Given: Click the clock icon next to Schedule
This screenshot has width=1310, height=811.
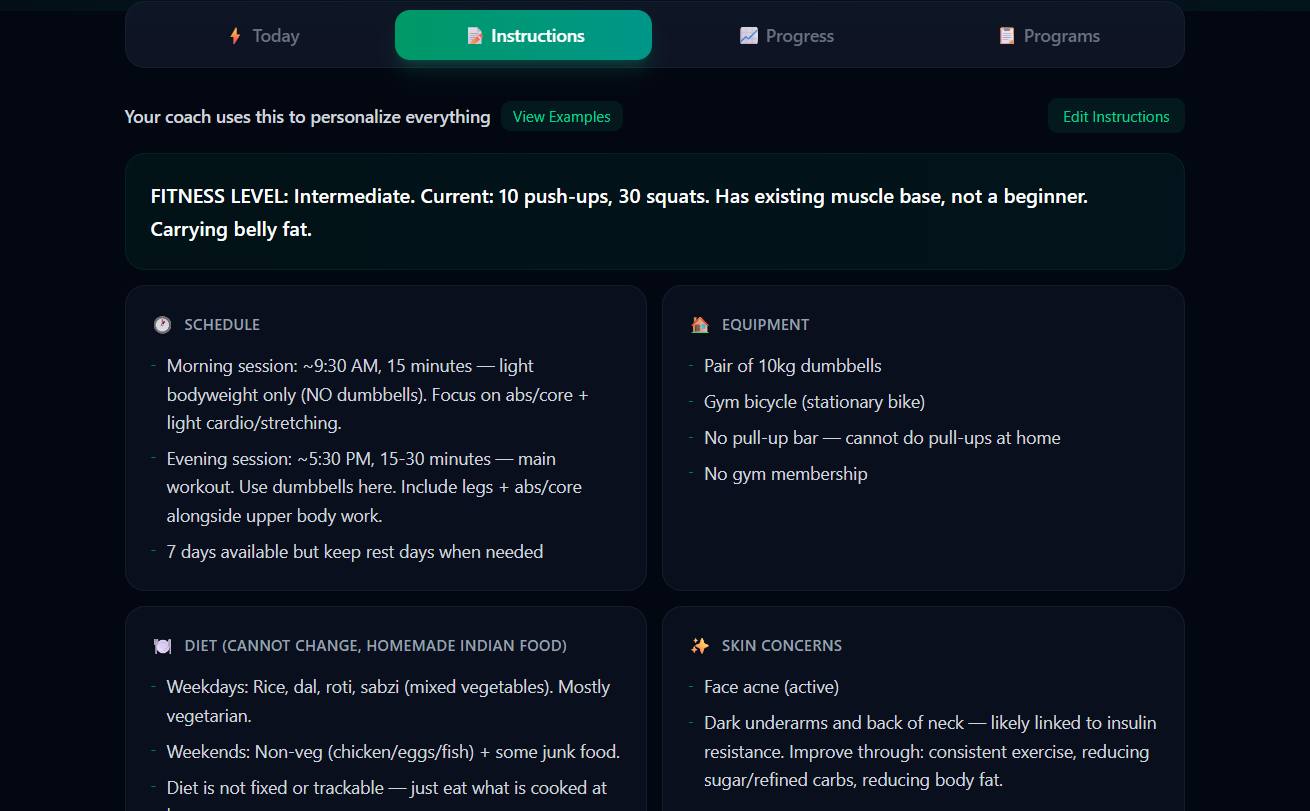Looking at the screenshot, I should pos(162,325).
